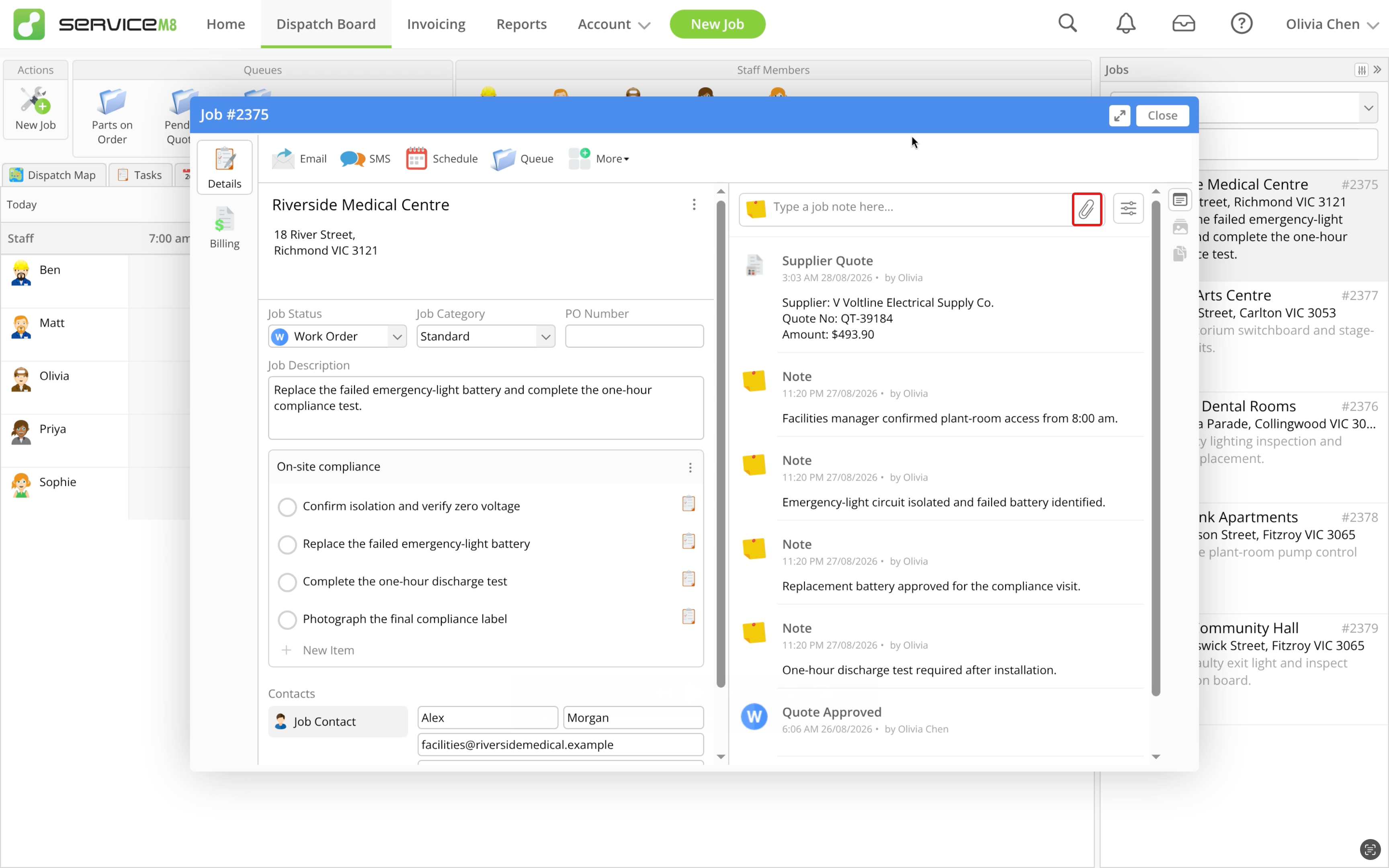This screenshot has height=868, width=1389.
Task: Open the Job Category Standard dropdown
Action: point(486,336)
